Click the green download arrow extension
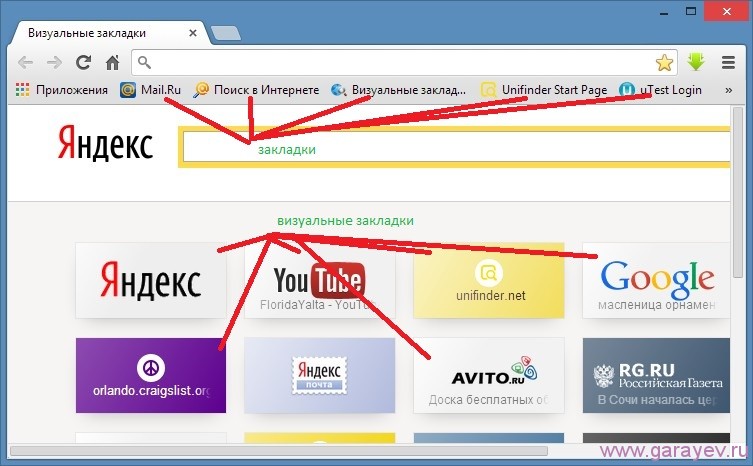This screenshot has width=753, height=466. (x=696, y=62)
